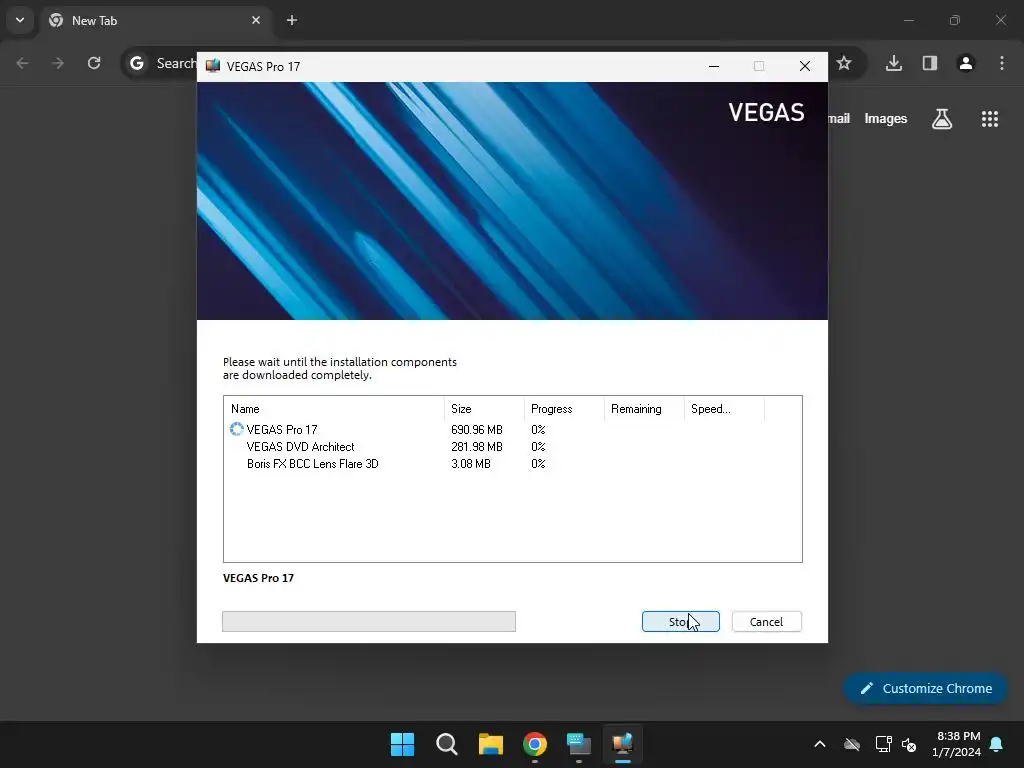Image resolution: width=1024 pixels, height=768 pixels.
Task: Click the 281.98 MB size value
Action: coord(477,447)
